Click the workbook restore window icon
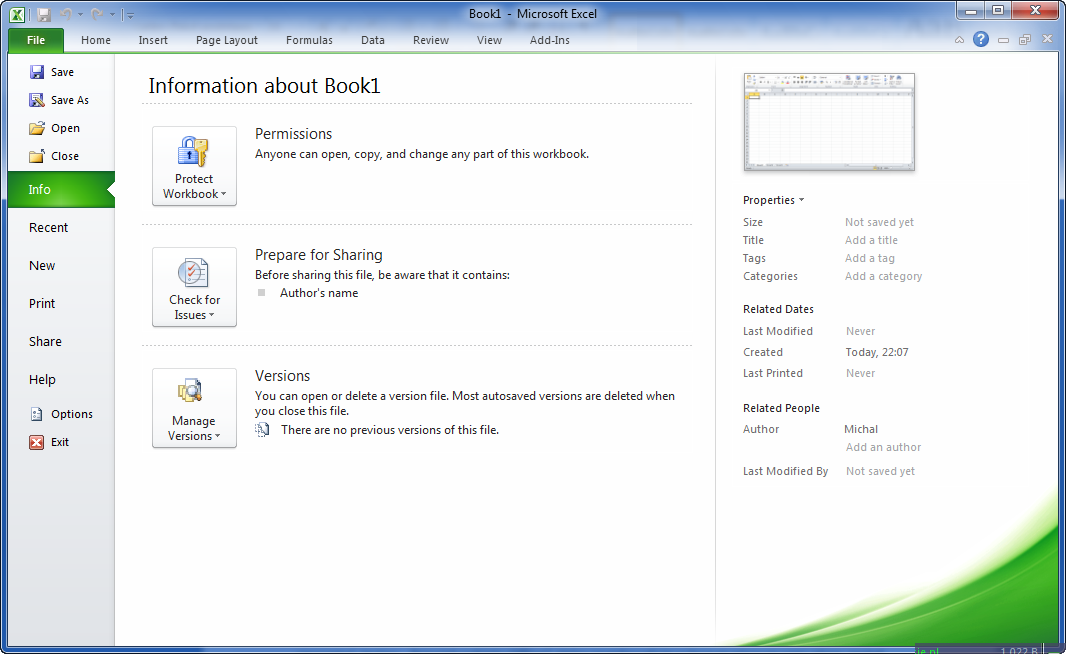1066x654 pixels. (x=1025, y=40)
